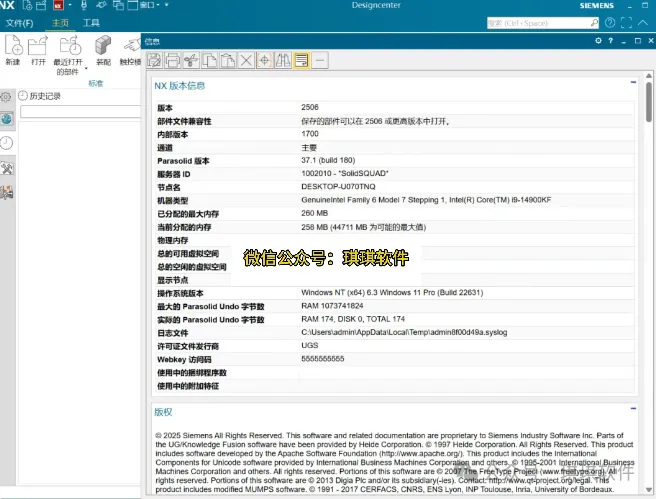
Task: Click the 最近打开的部件 ribbon button
Action: coord(68,54)
